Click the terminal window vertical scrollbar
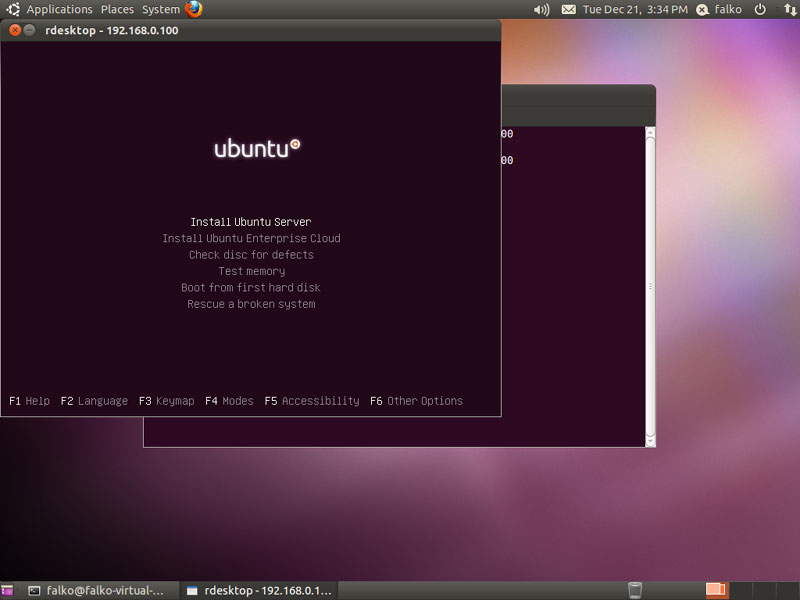The image size is (800, 600). pos(650,285)
